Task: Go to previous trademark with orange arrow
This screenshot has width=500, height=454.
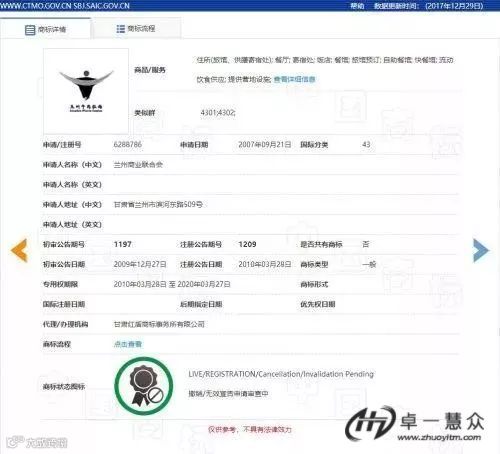Action: [19, 250]
